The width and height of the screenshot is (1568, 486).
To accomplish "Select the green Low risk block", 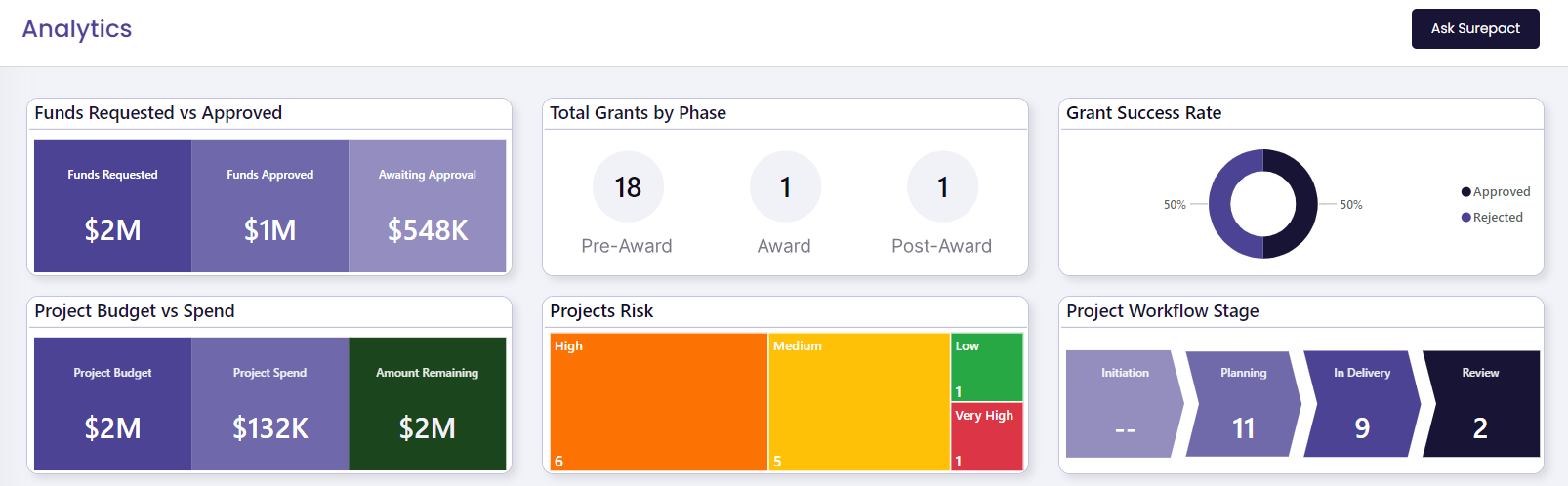I will [987, 367].
